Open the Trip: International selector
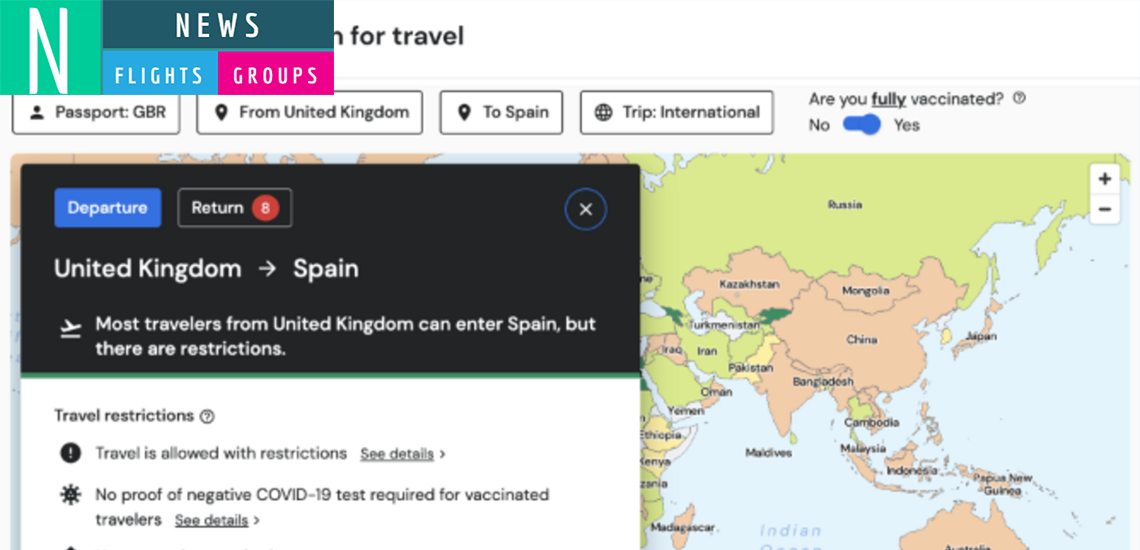This screenshot has width=1140, height=550. tap(676, 113)
